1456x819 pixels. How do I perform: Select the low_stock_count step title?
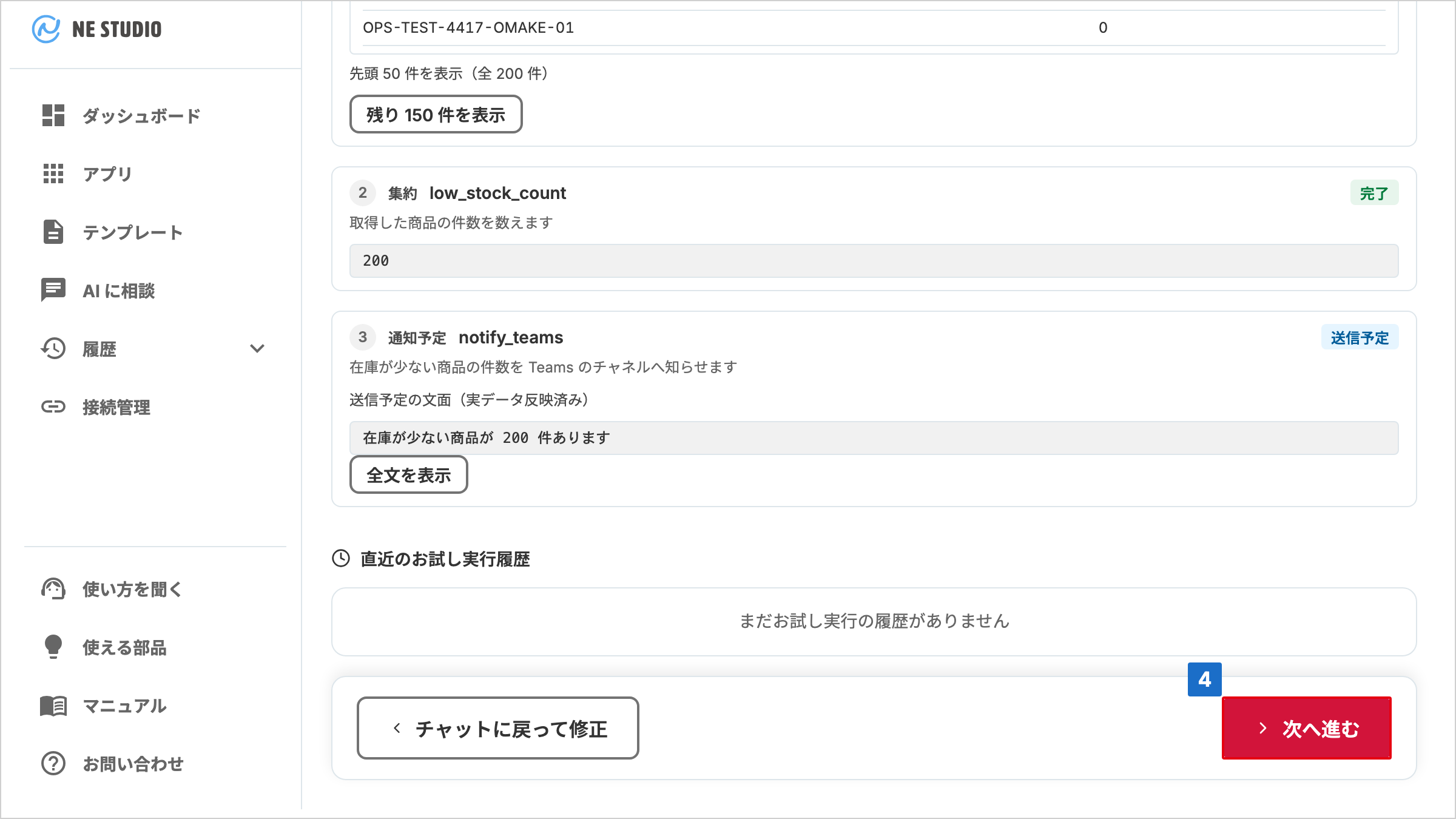pyautogui.click(x=497, y=193)
